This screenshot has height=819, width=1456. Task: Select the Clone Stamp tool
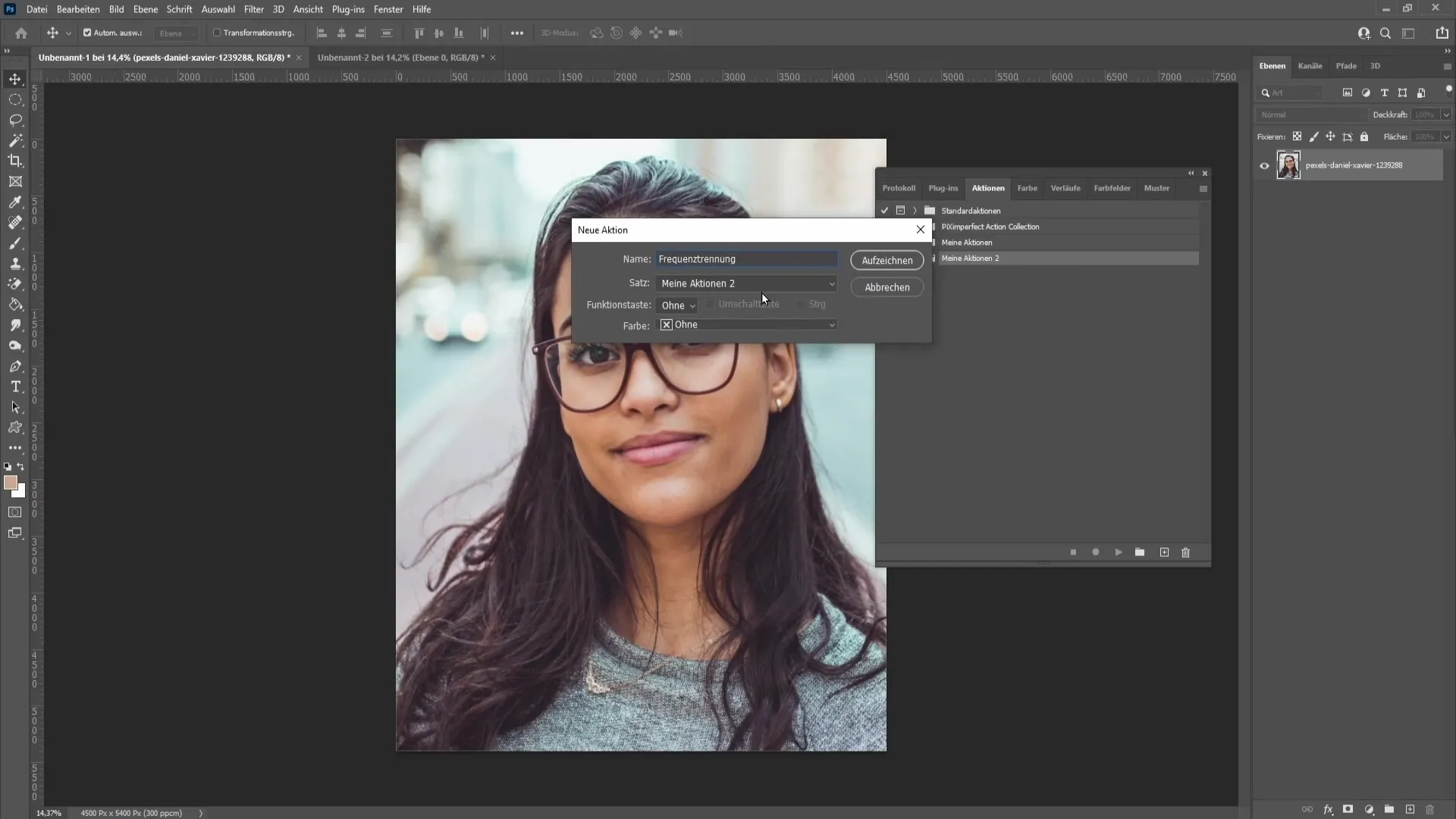(15, 264)
